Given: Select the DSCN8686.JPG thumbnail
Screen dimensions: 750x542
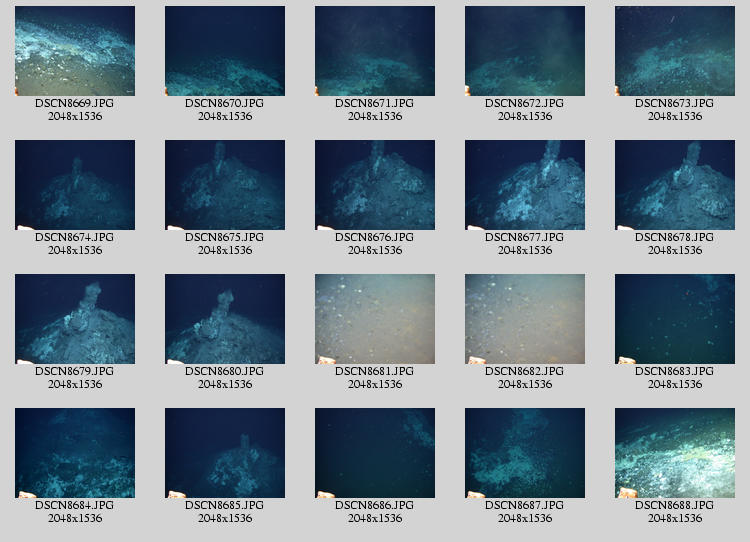Looking at the screenshot, I should pos(375,453).
